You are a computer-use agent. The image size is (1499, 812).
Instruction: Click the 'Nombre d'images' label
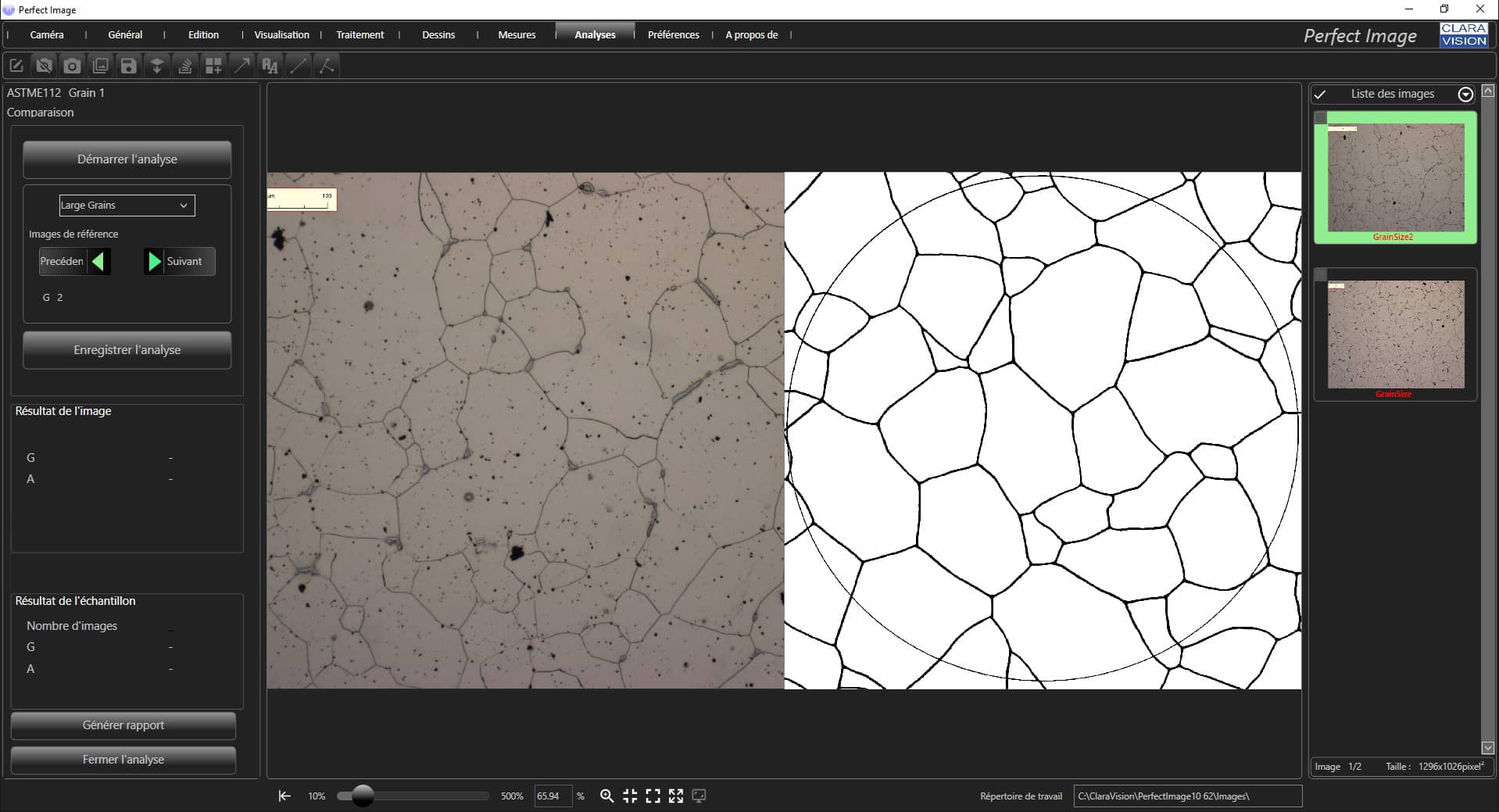tap(72, 625)
